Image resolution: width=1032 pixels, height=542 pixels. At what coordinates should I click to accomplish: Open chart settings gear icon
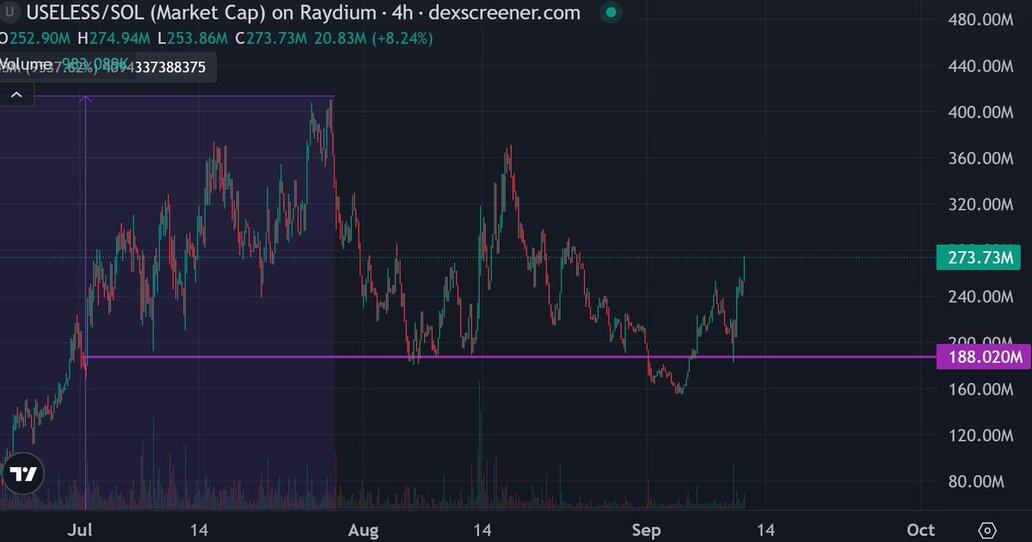[x=987, y=530]
